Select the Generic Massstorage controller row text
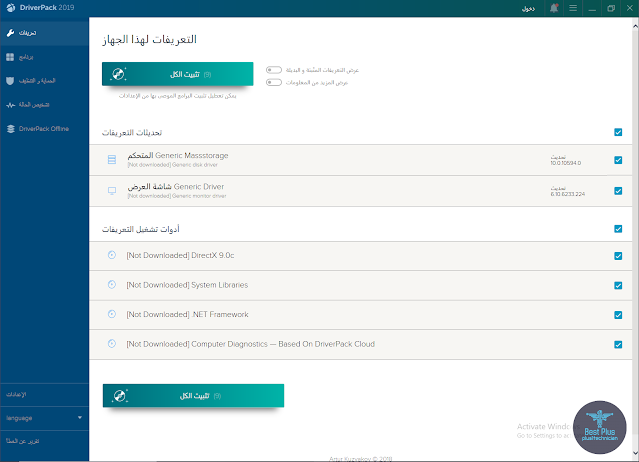 (x=178, y=156)
